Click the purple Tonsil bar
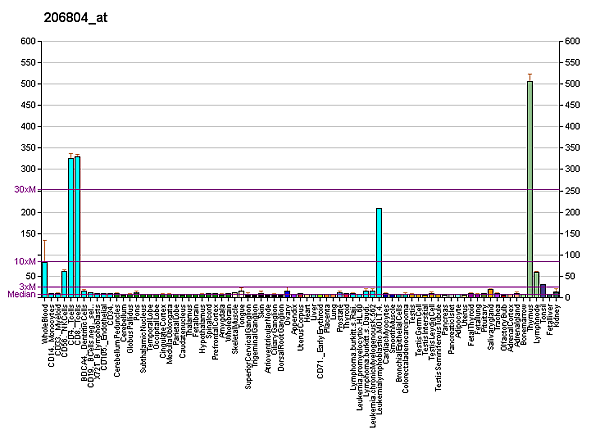 click(543, 291)
